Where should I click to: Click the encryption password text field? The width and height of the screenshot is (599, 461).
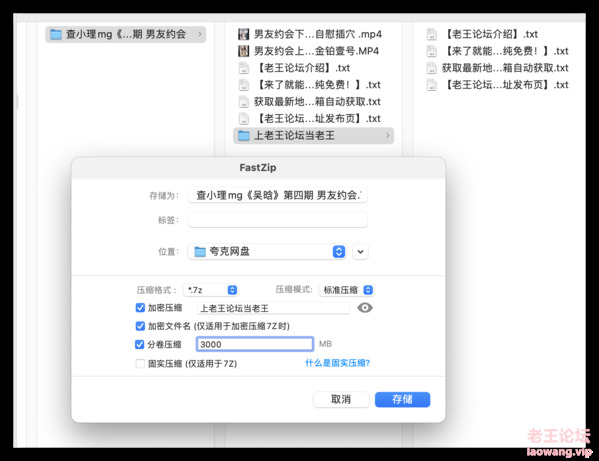[274, 308]
